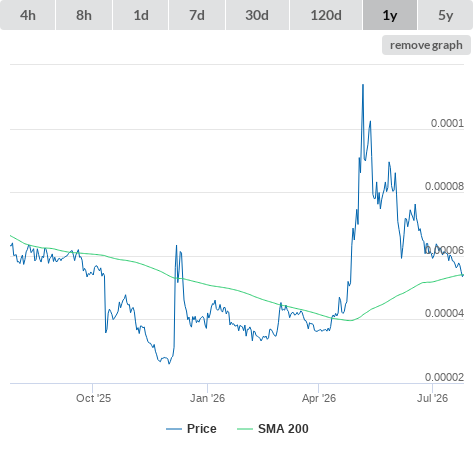This screenshot has width=474, height=455.
Task: Select the 7d range tab
Action: tap(197, 15)
